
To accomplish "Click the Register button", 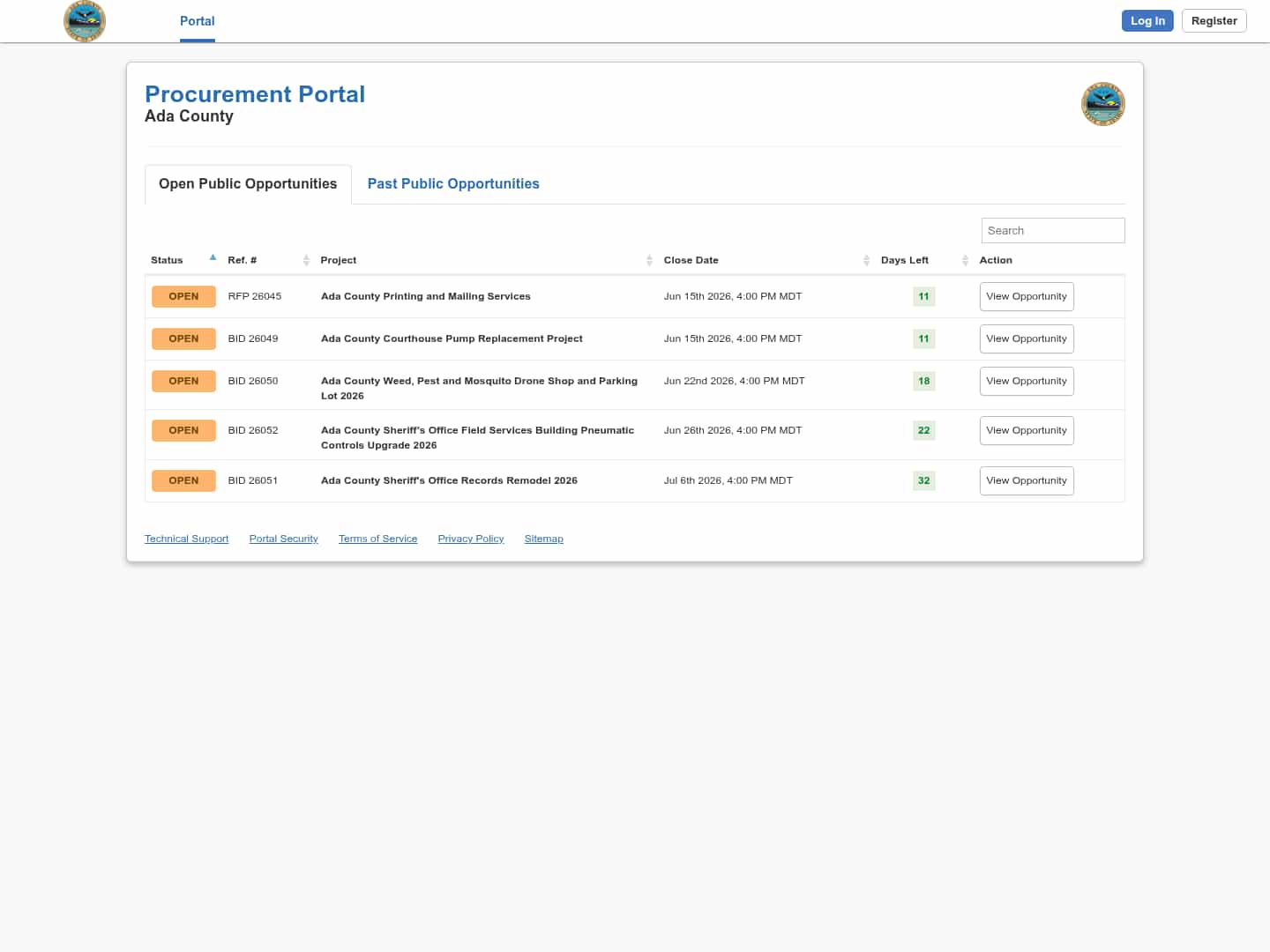I will click(x=1214, y=21).
